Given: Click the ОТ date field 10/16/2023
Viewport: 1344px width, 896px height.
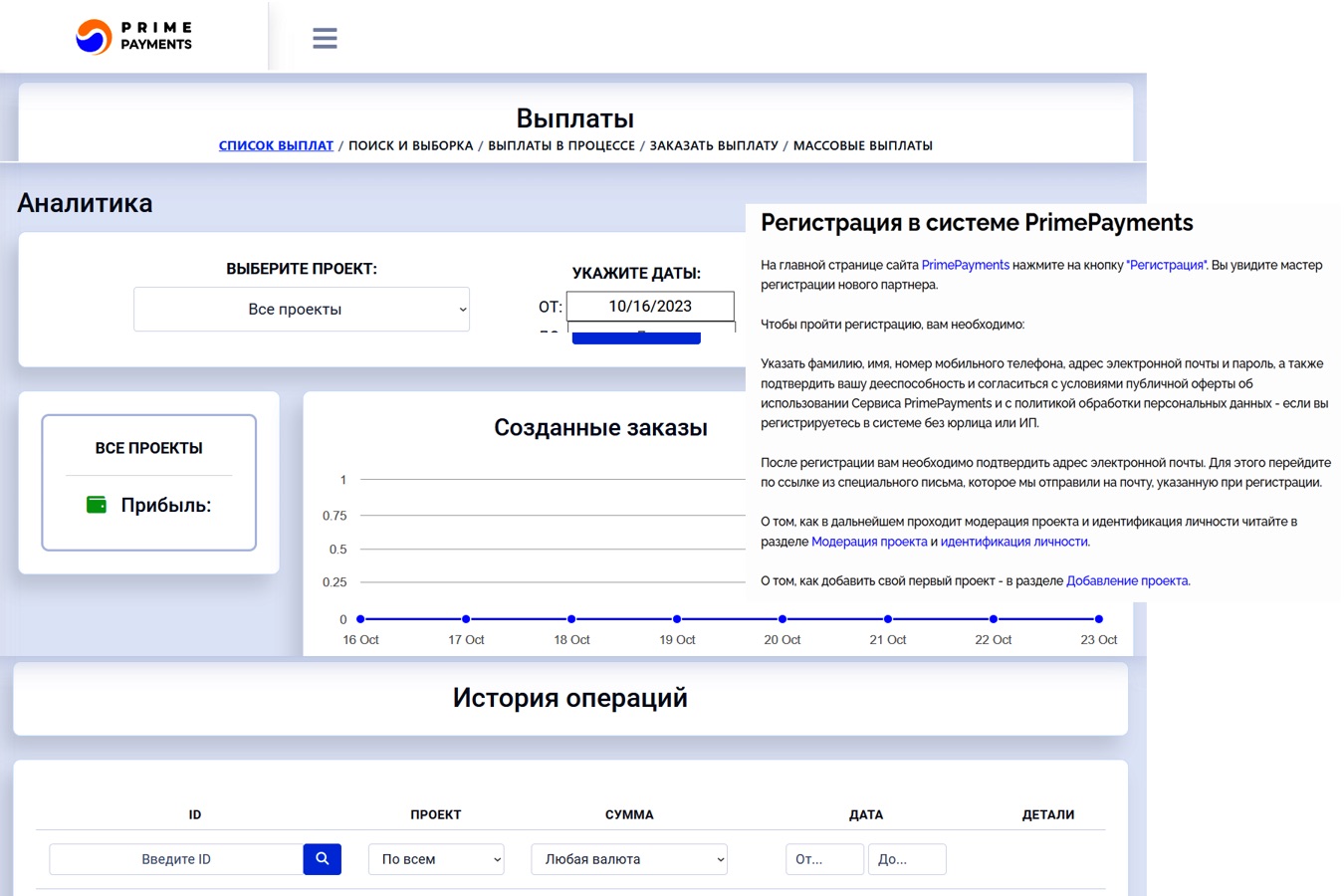Looking at the screenshot, I should 650,306.
